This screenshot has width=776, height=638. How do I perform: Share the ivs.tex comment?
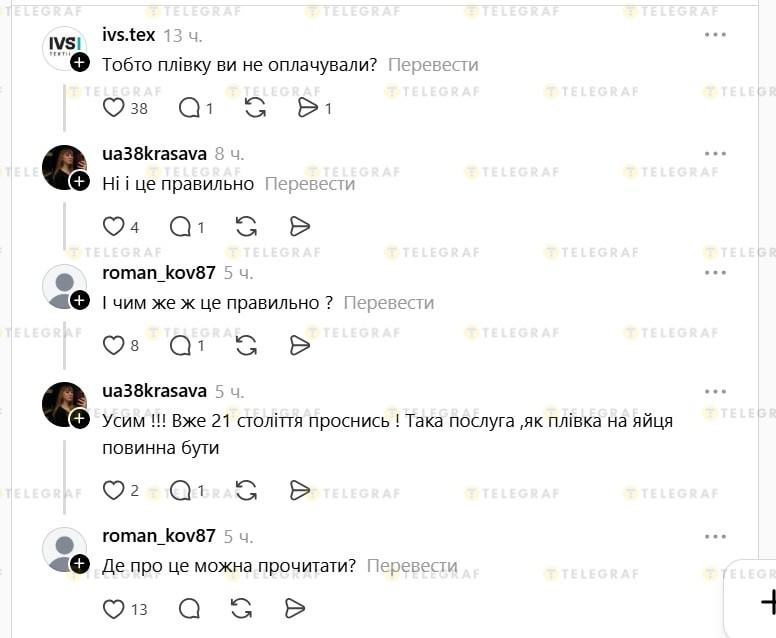pyautogui.click(x=308, y=108)
